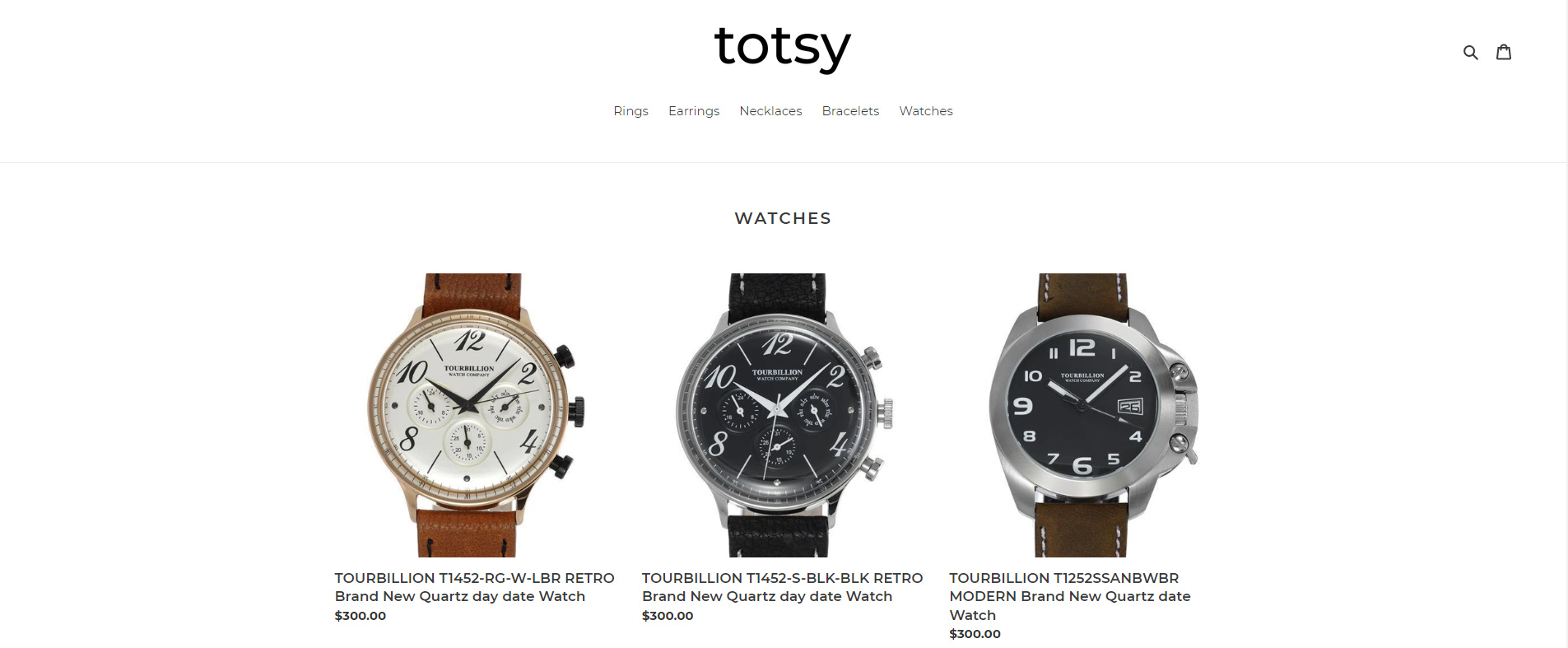This screenshot has height=648, width=1568.
Task: Click the $300.00 price under the rose gold watch
Action: [x=361, y=616]
